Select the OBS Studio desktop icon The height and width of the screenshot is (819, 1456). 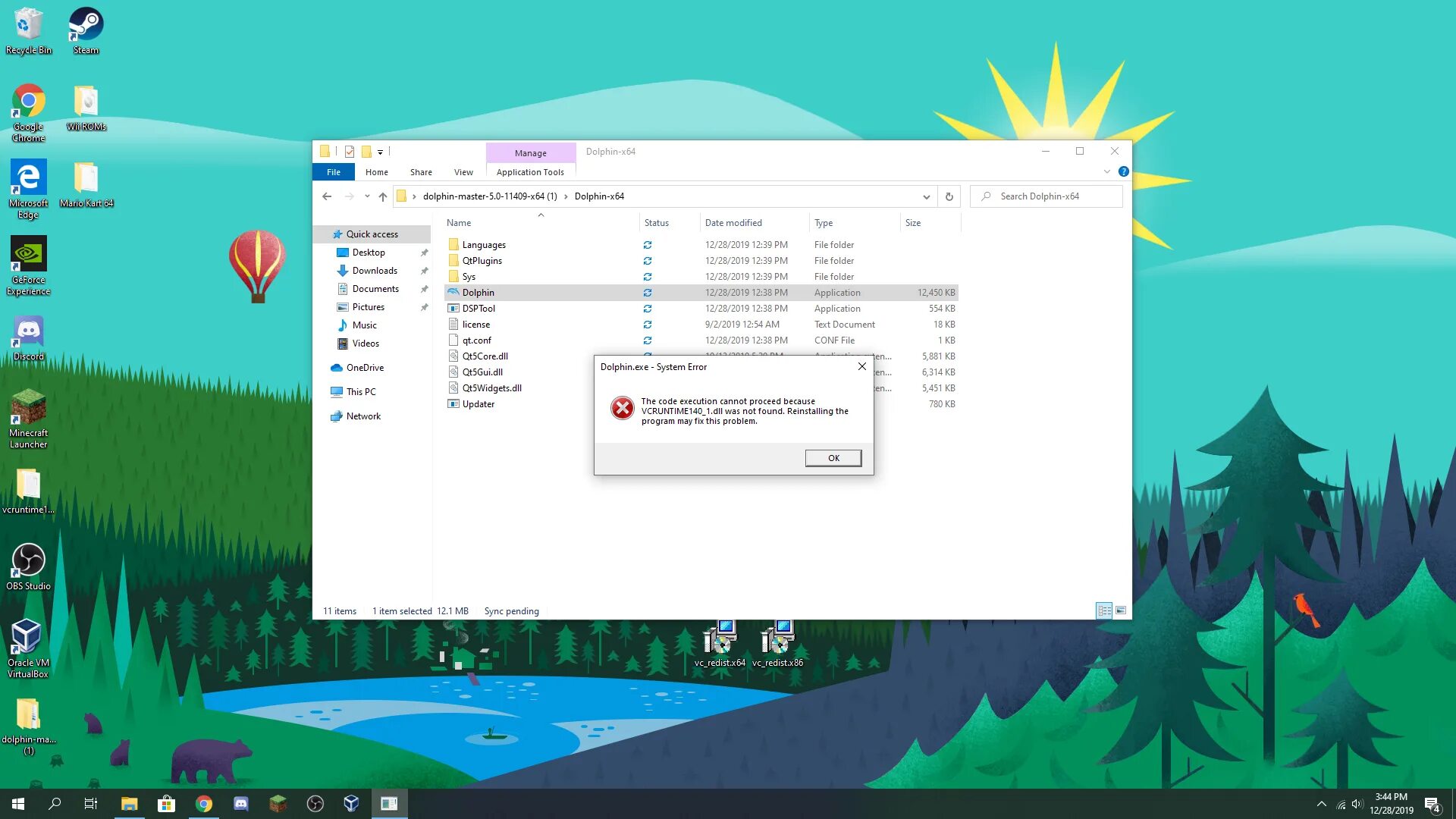[28, 566]
